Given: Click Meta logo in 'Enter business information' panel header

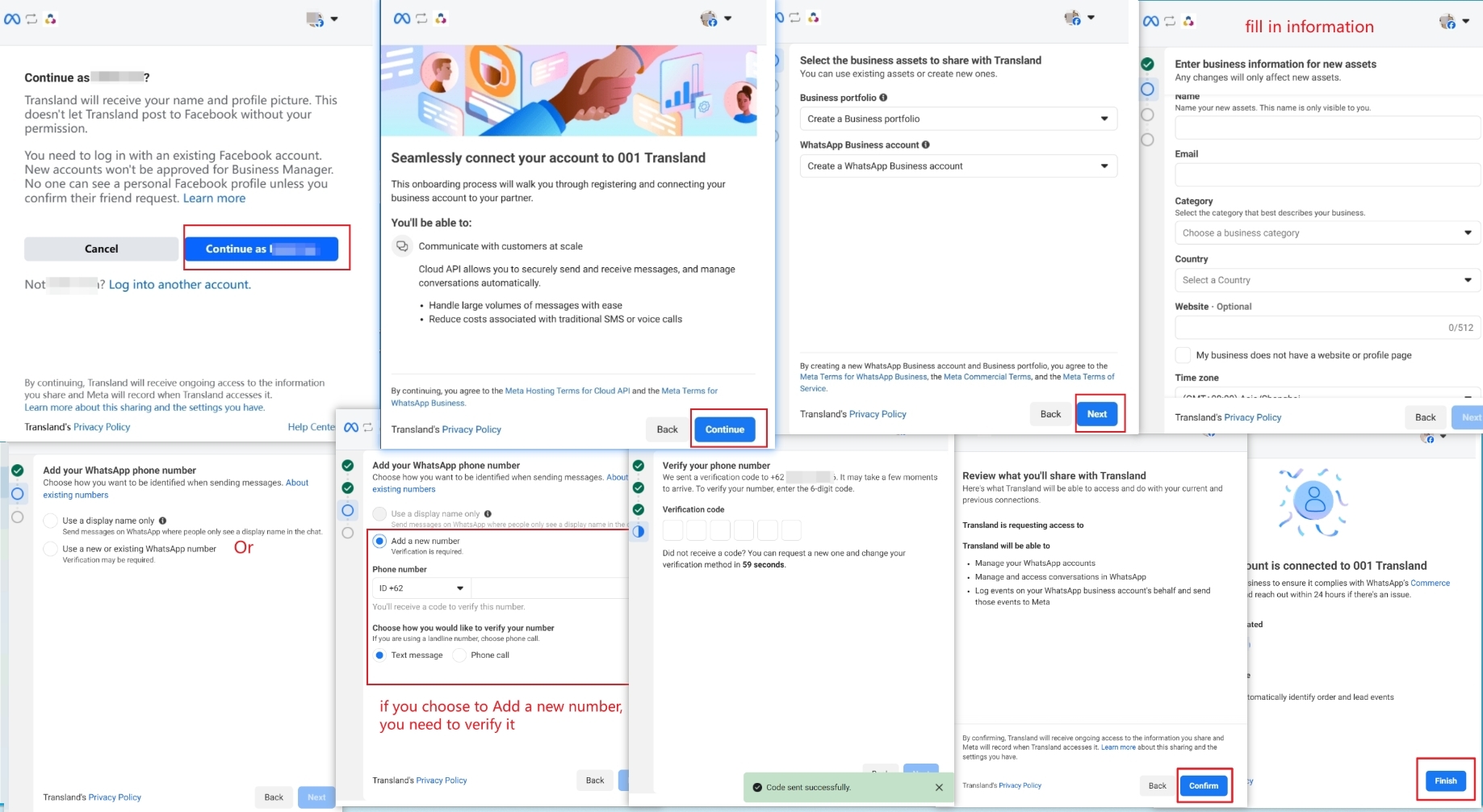Looking at the screenshot, I should 1151,21.
